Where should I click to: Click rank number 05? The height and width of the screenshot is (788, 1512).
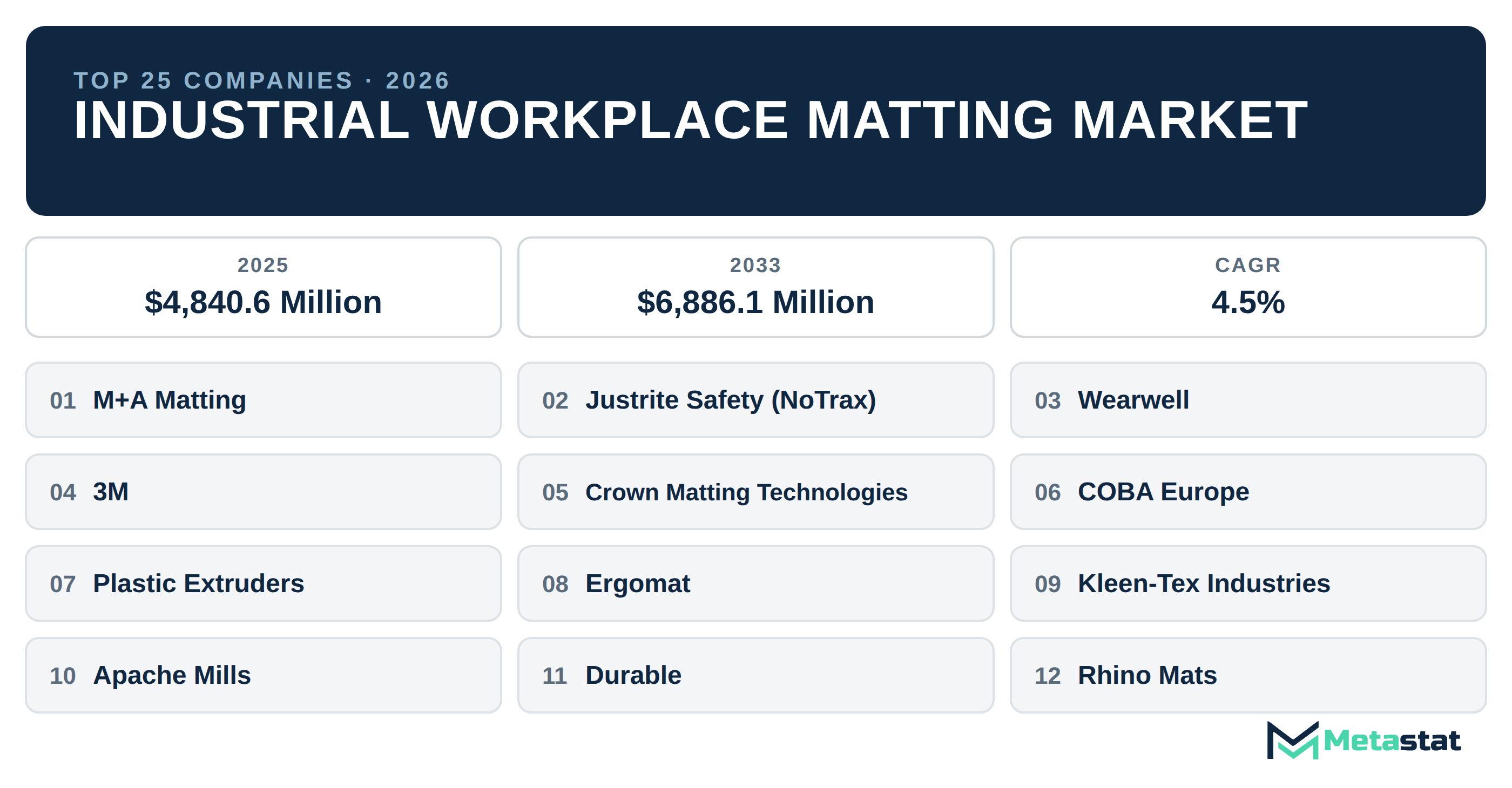pos(555,492)
